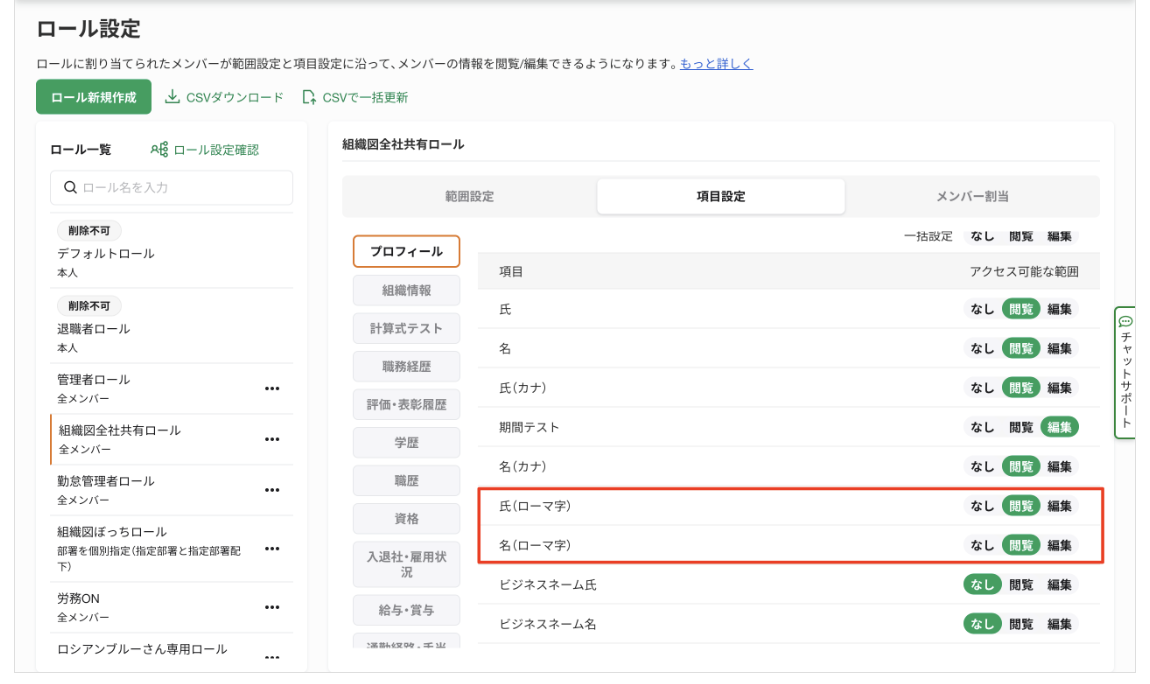Open the chat support bubble icon
1150x684 pixels.
coord(1125,321)
